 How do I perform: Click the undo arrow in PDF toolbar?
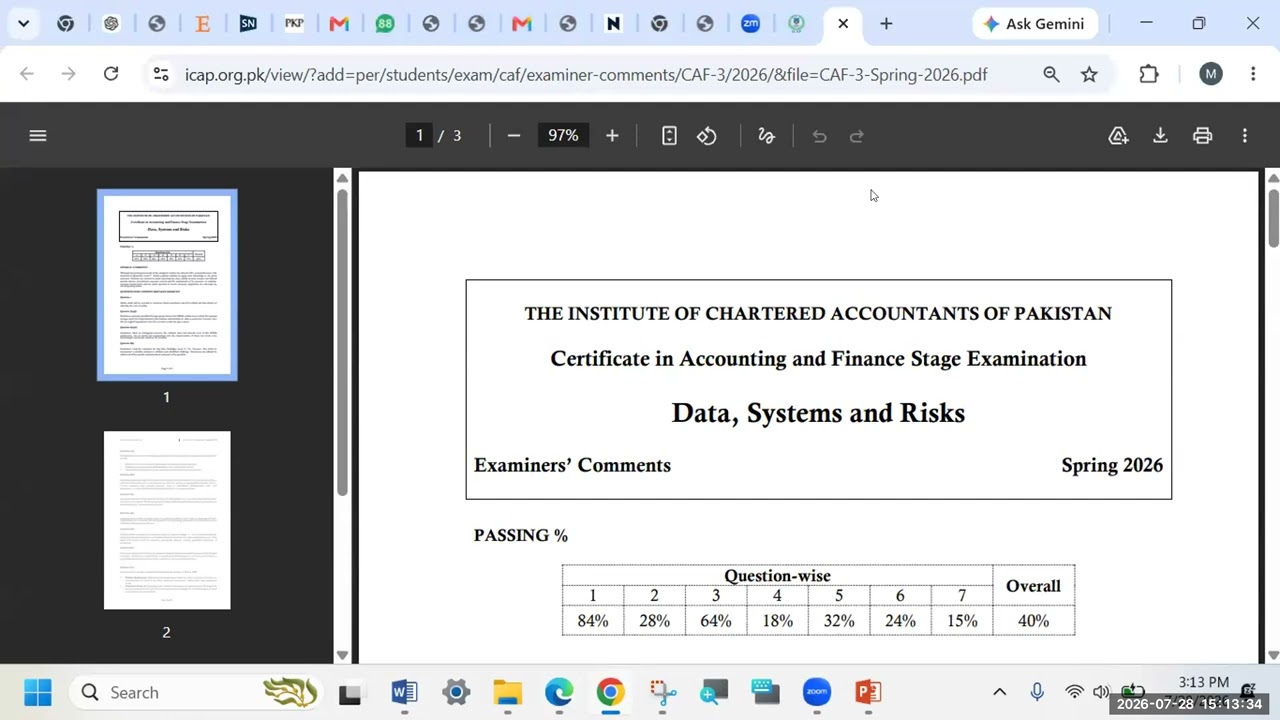point(819,136)
